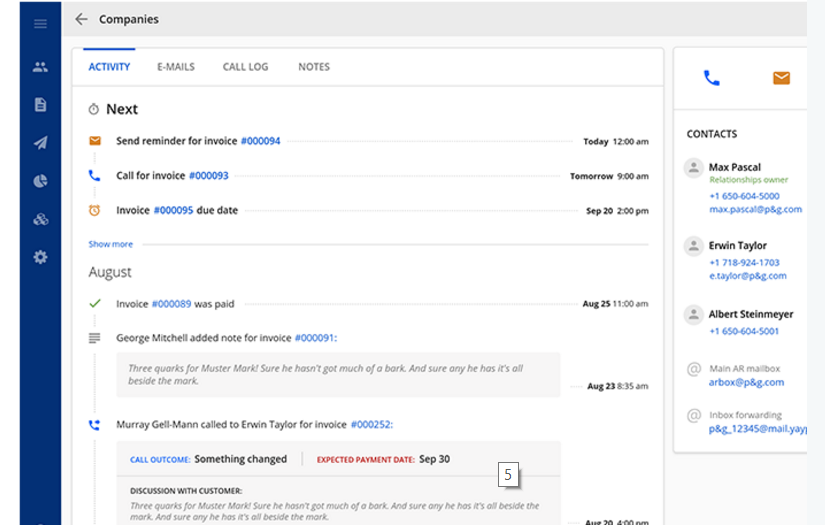Switch to the E-mails tab
The width and height of the screenshot is (825, 525).
pos(176,67)
